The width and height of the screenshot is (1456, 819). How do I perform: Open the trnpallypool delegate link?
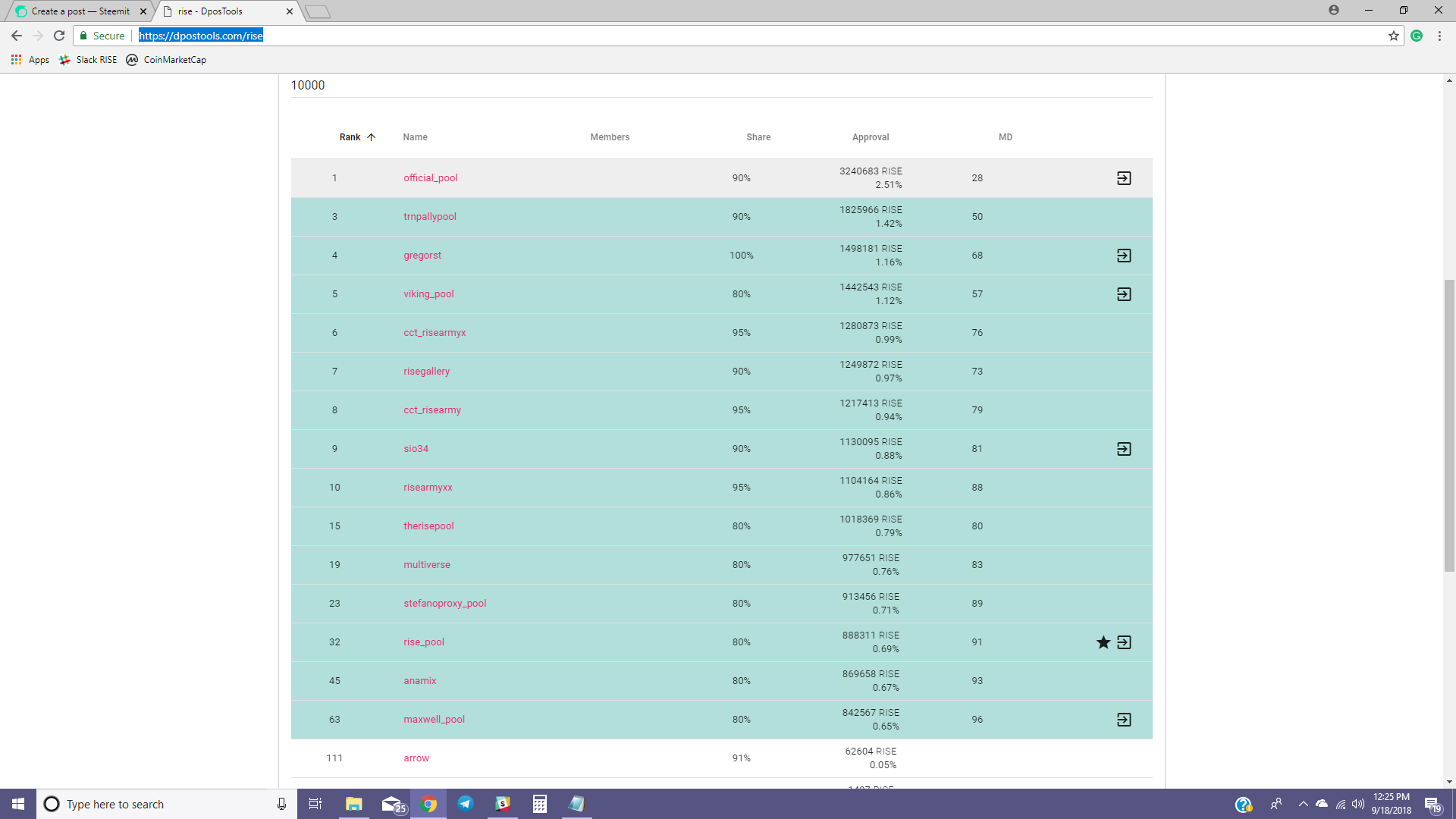(x=429, y=217)
